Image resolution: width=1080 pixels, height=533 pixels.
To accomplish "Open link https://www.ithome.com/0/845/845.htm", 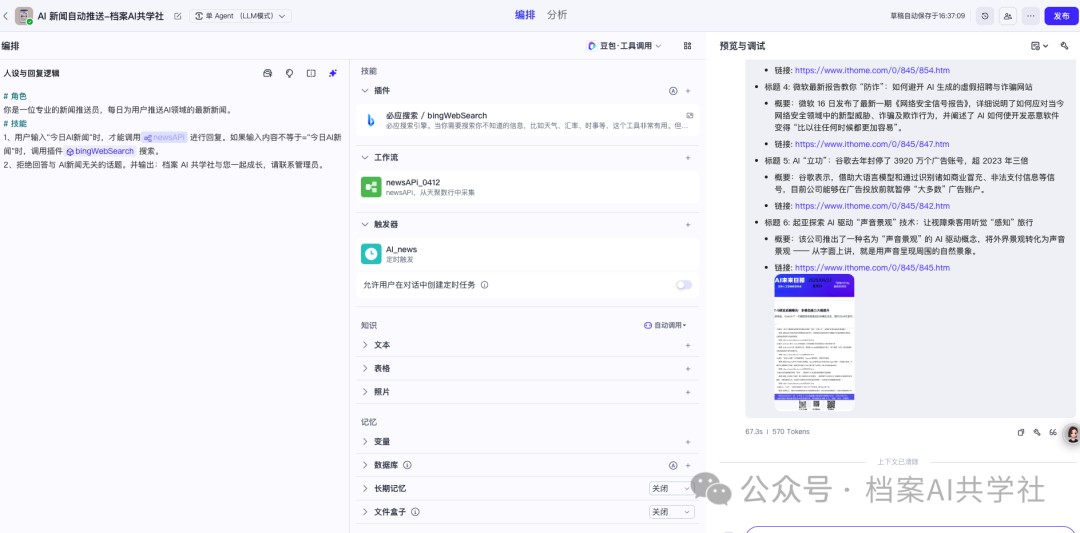I will [872, 267].
